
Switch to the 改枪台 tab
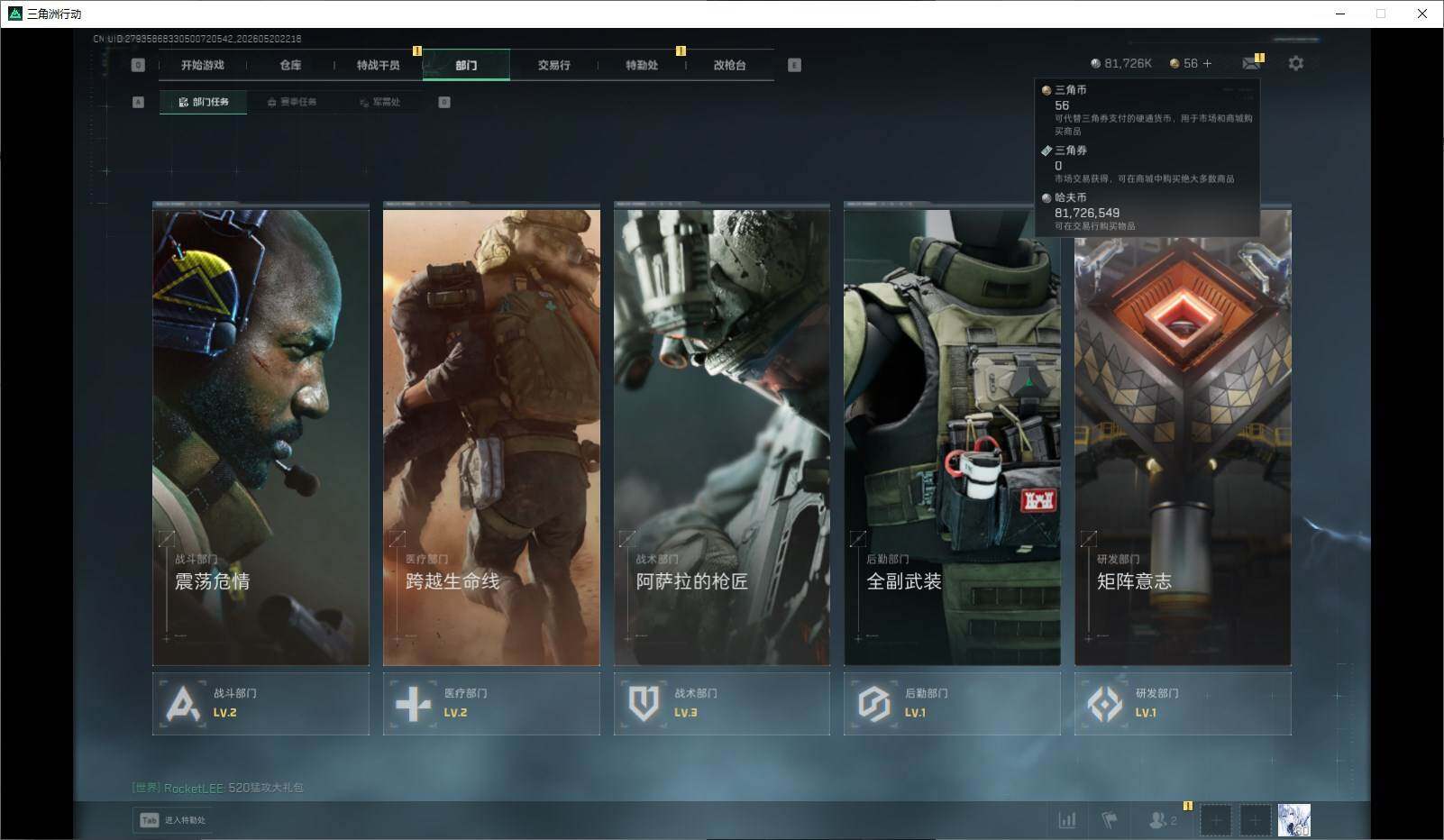[729, 65]
